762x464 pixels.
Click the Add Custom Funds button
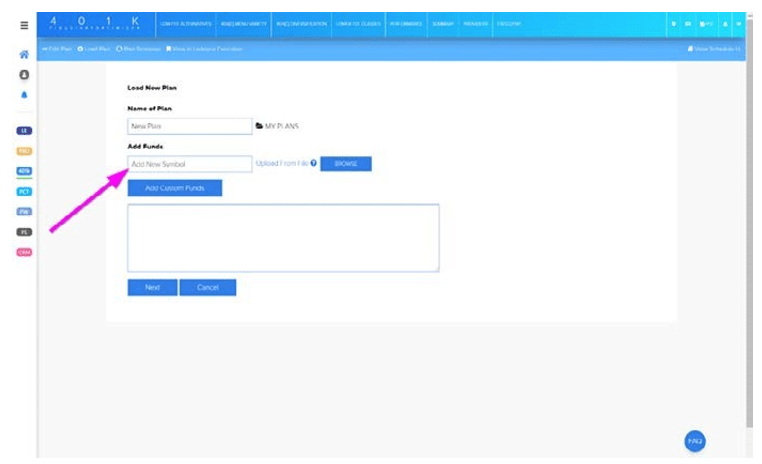174,188
